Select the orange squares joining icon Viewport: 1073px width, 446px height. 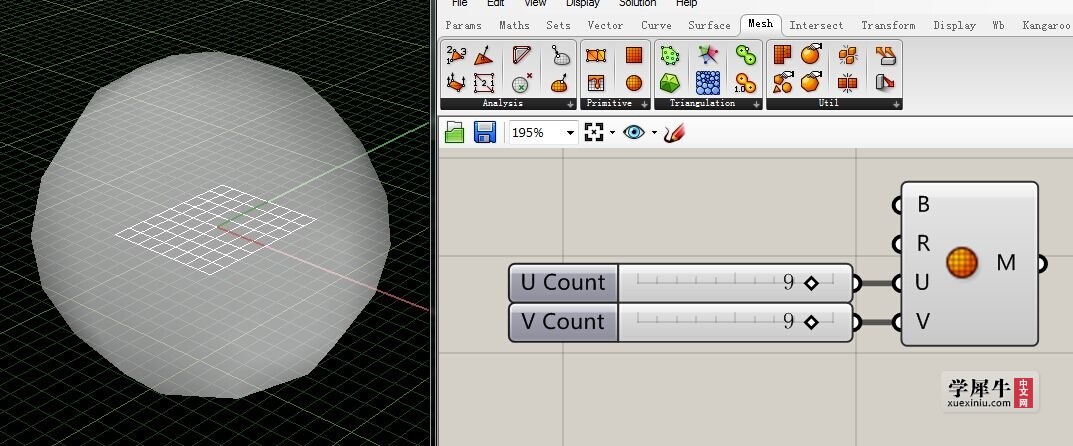tap(848, 83)
